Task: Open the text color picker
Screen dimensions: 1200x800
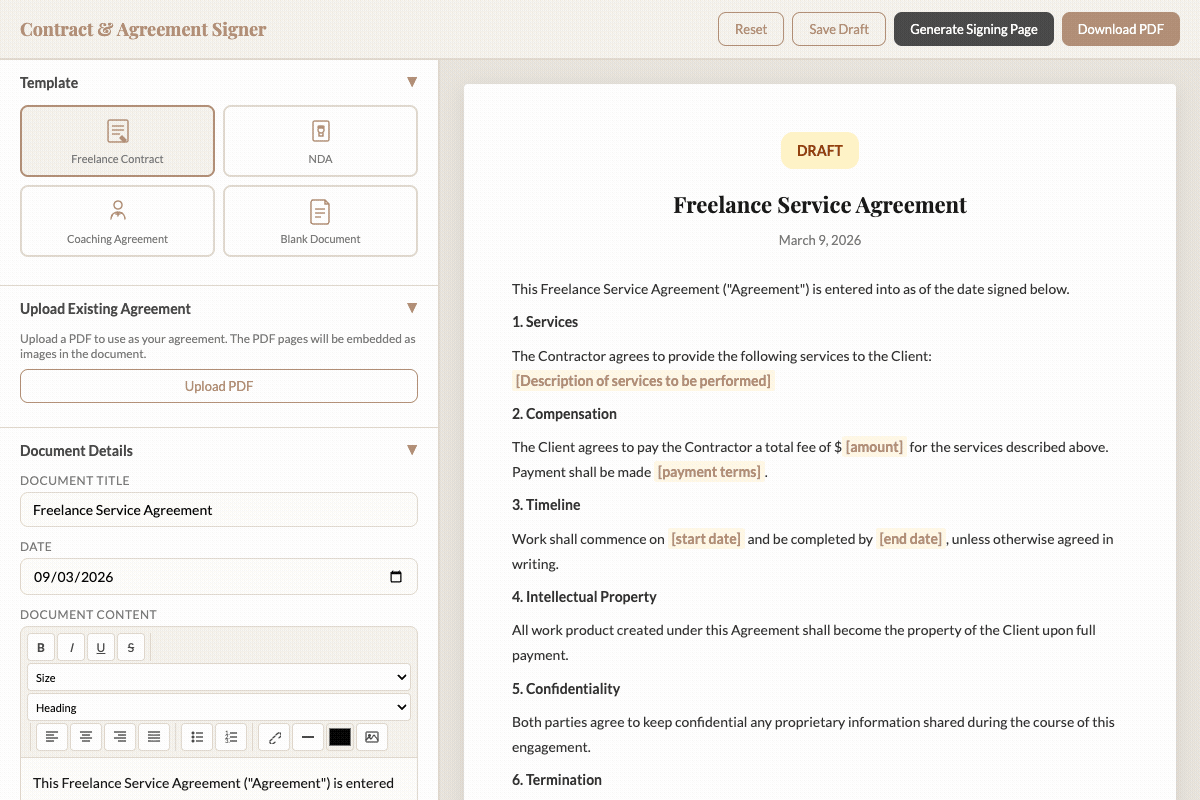Action: tap(340, 737)
